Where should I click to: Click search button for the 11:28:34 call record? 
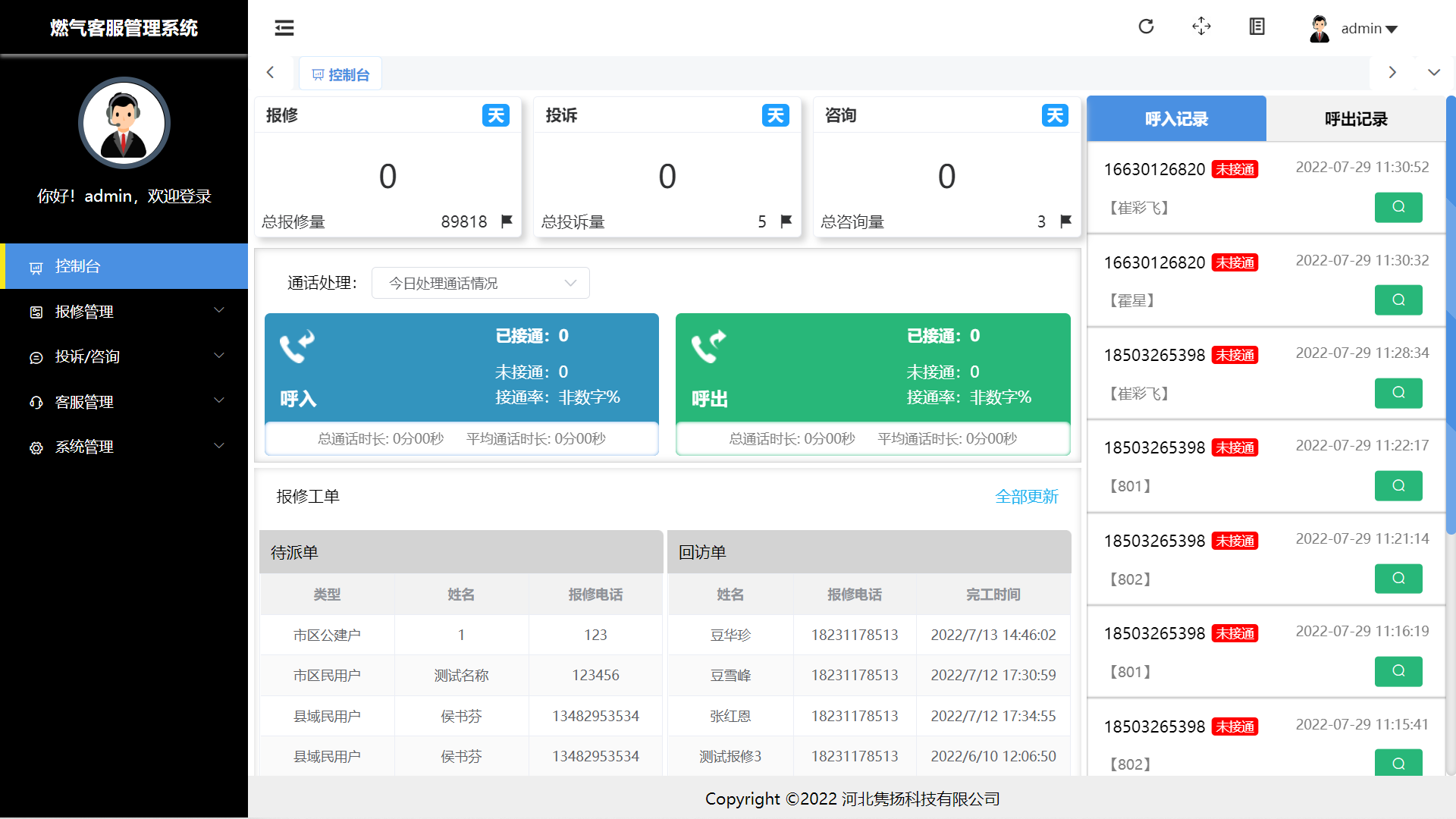(x=1398, y=393)
